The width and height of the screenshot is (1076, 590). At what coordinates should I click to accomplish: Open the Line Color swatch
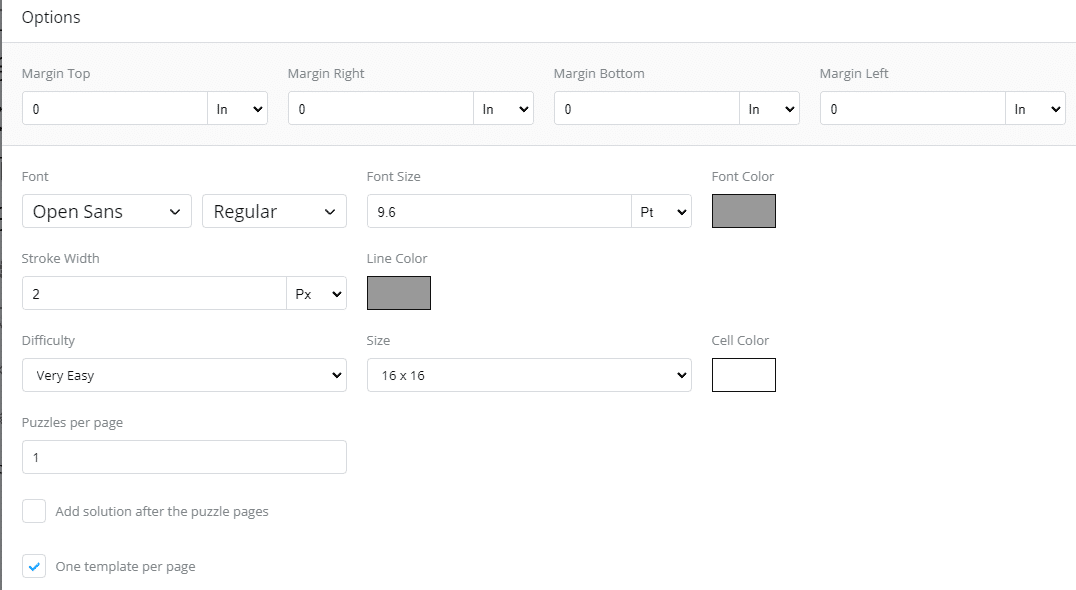399,293
